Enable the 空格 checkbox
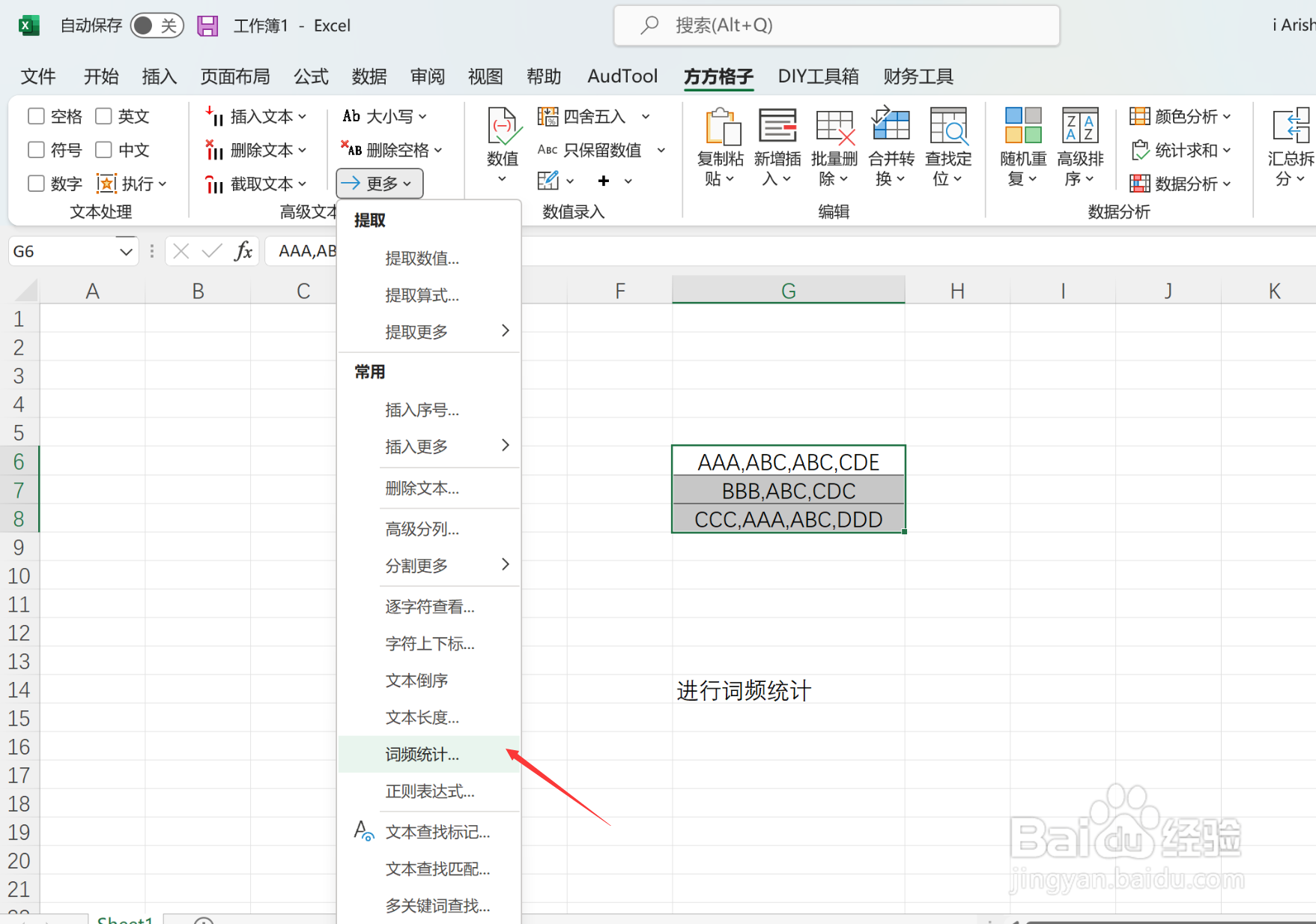Screen dimensions: 1316x924 point(35,115)
